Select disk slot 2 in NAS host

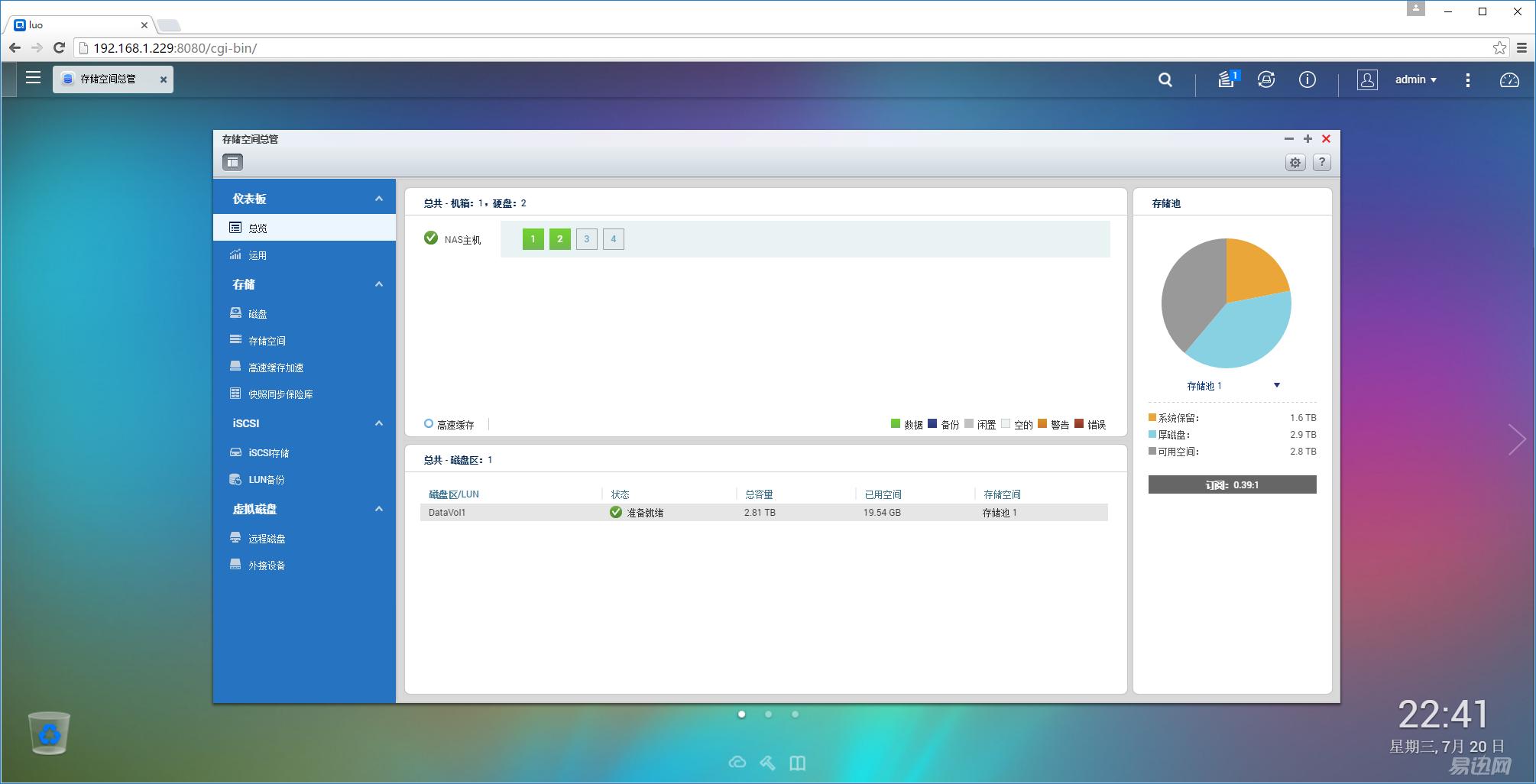560,239
